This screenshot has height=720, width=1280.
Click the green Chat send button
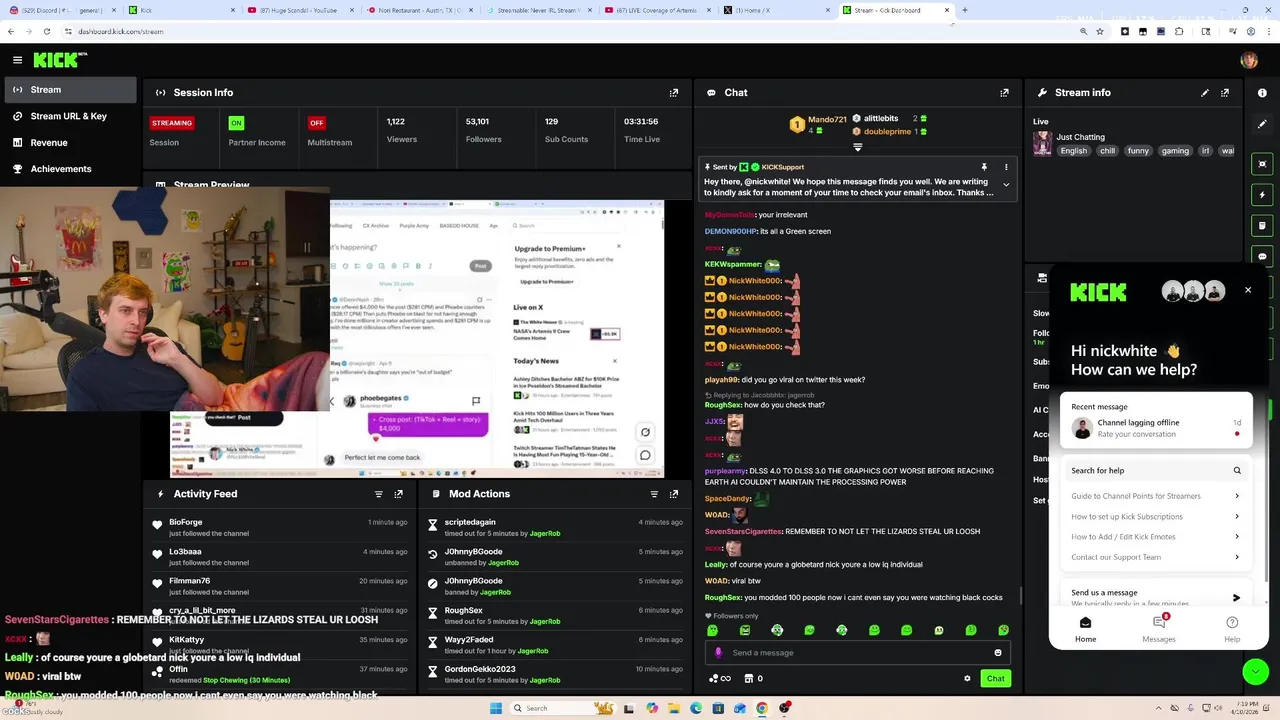pos(996,679)
